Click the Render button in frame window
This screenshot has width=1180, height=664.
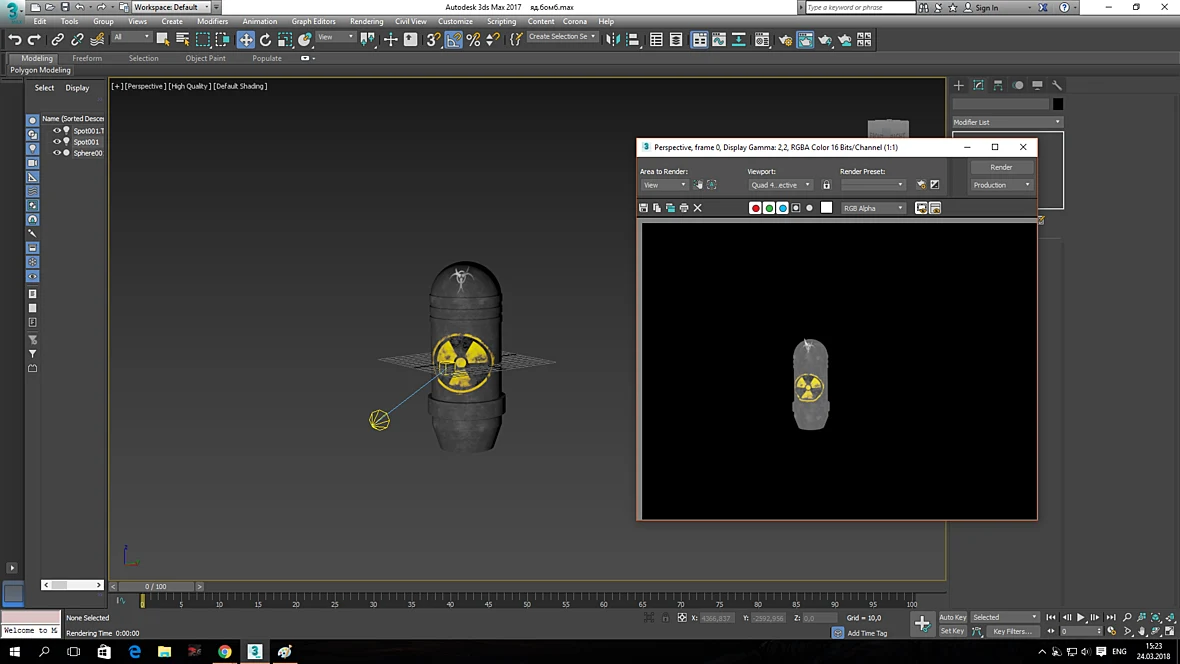click(1001, 167)
